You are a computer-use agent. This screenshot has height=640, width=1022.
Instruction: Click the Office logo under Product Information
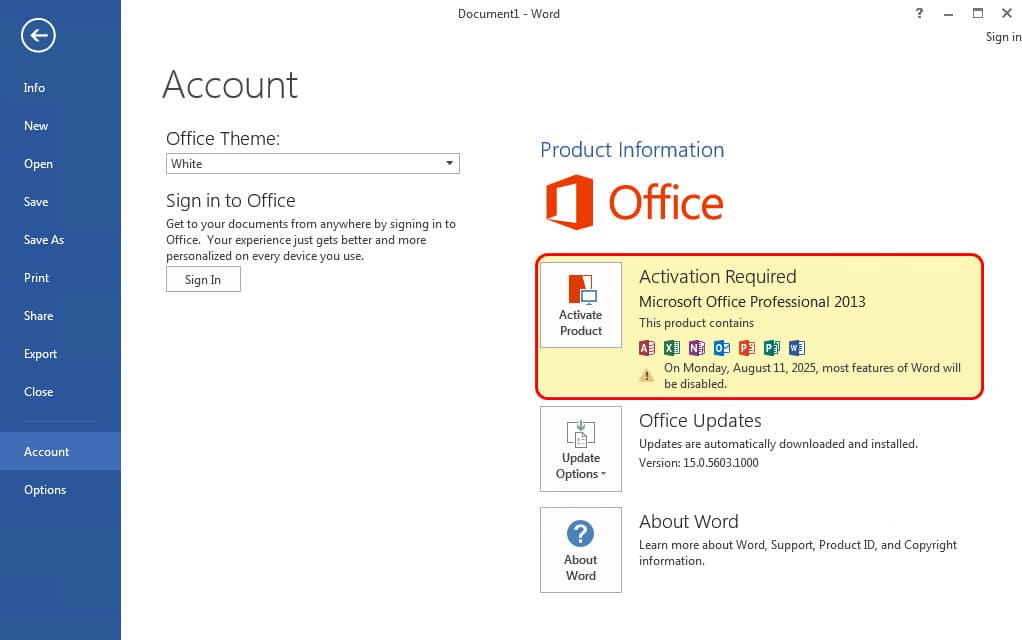pyautogui.click(x=634, y=202)
